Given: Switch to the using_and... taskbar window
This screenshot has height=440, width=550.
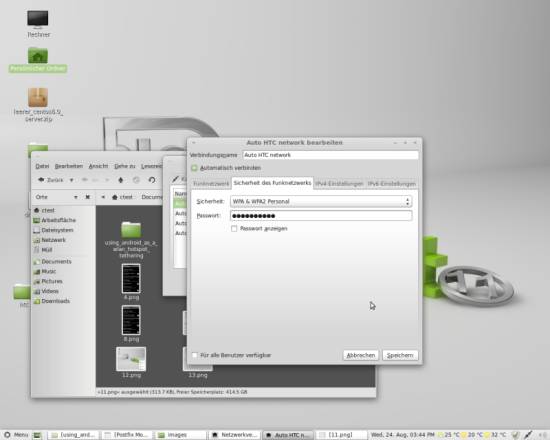Looking at the screenshot, I should point(74,435).
